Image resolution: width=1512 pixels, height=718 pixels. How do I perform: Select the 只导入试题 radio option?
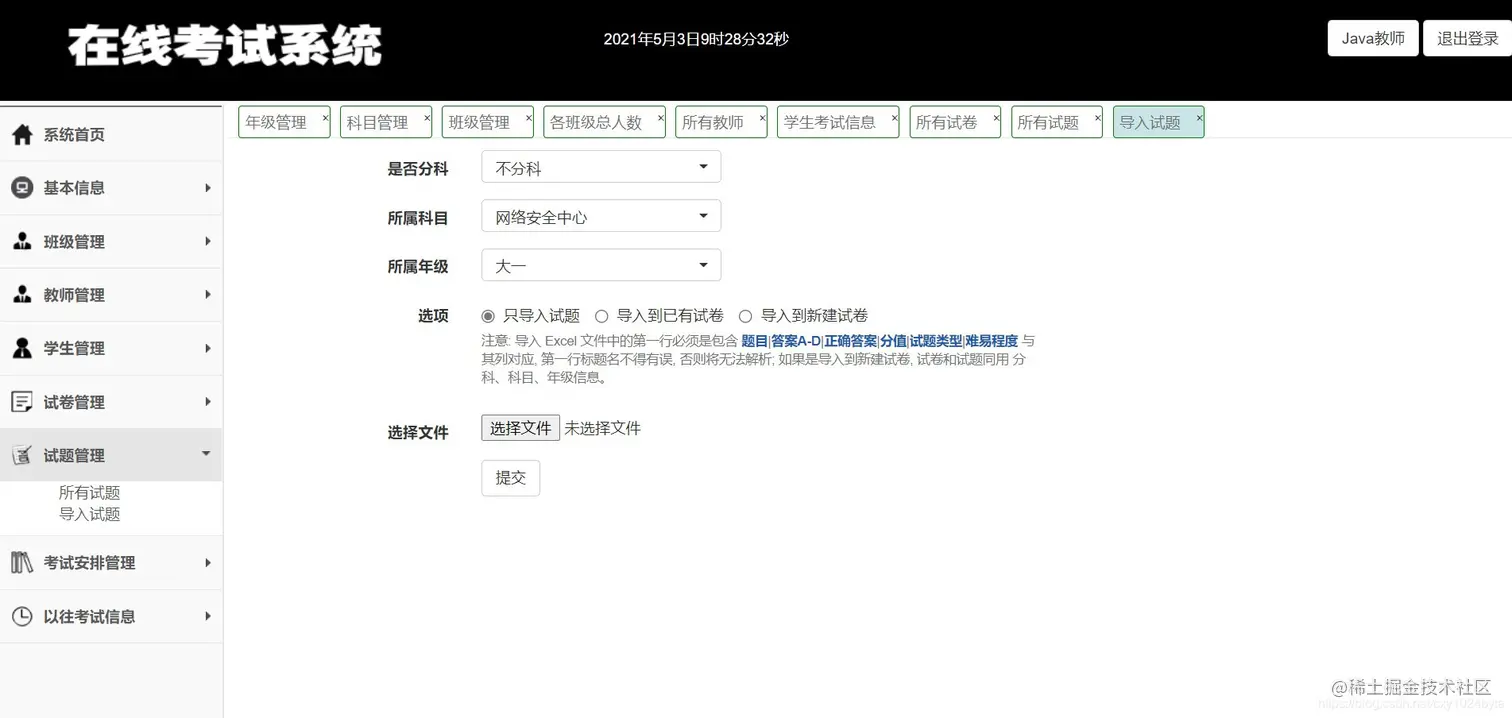(x=488, y=316)
